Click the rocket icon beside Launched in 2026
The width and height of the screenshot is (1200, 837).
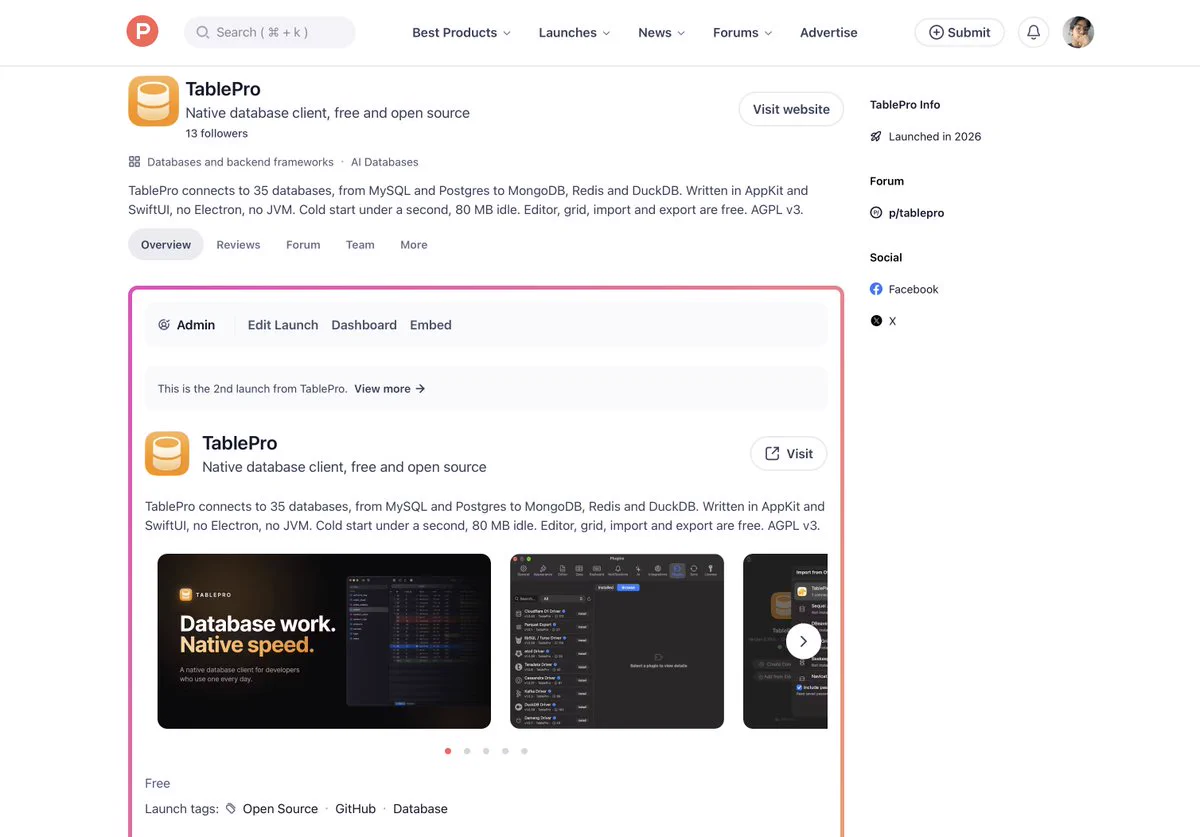point(876,137)
